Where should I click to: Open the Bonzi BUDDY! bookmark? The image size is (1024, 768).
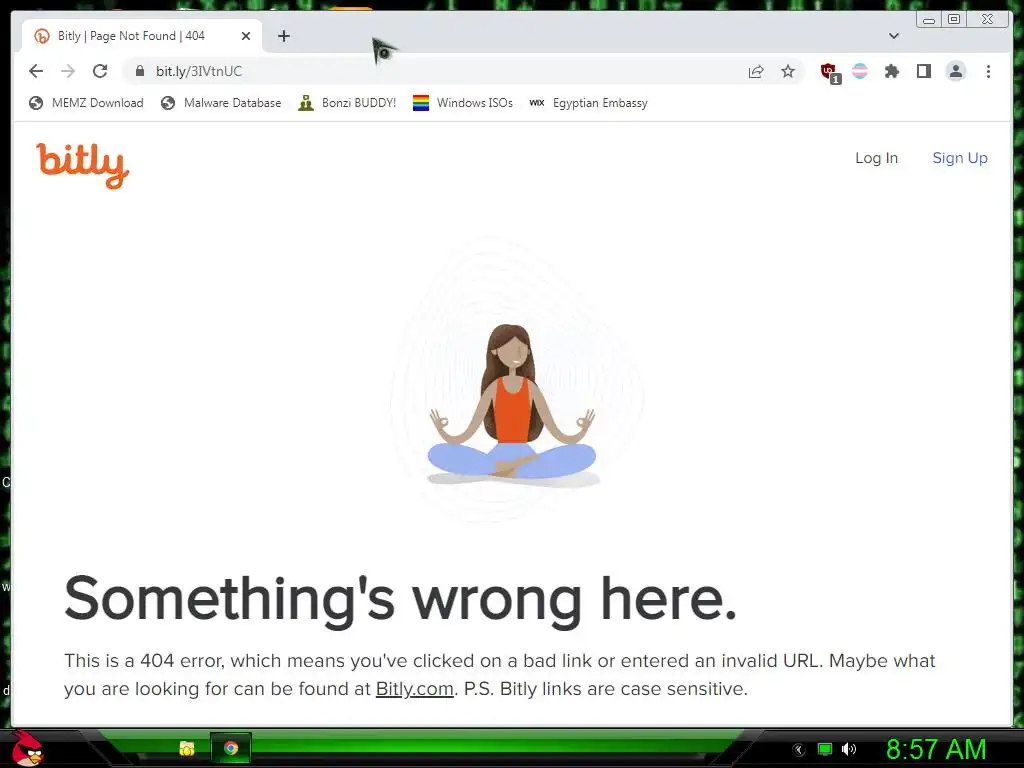click(347, 103)
